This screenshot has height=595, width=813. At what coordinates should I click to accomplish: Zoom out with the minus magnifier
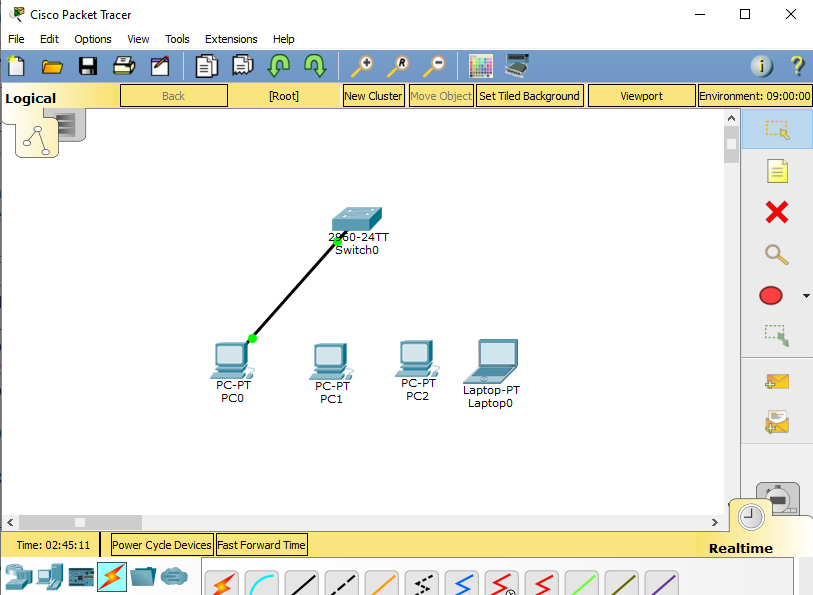point(434,66)
